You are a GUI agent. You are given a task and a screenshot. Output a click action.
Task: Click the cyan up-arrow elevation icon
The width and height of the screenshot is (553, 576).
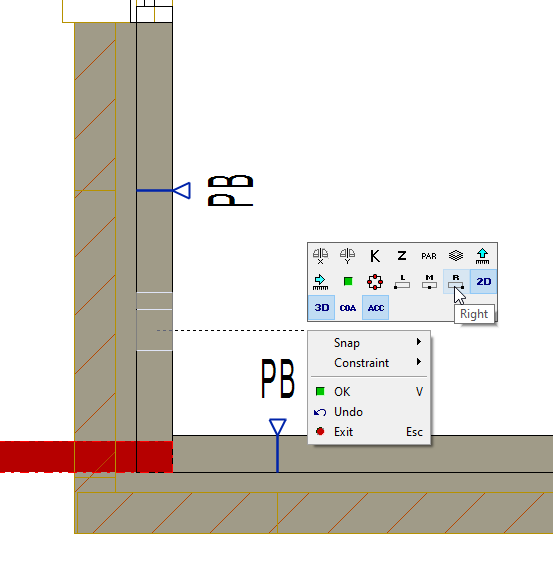[x=483, y=256]
